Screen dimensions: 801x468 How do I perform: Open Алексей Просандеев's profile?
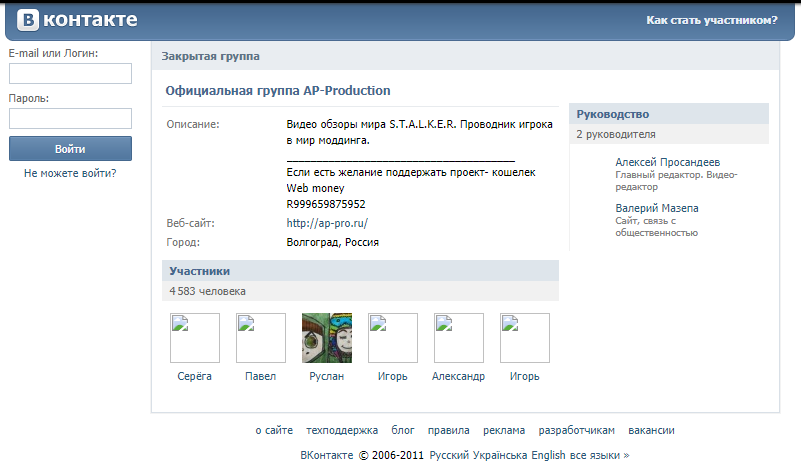(667, 162)
